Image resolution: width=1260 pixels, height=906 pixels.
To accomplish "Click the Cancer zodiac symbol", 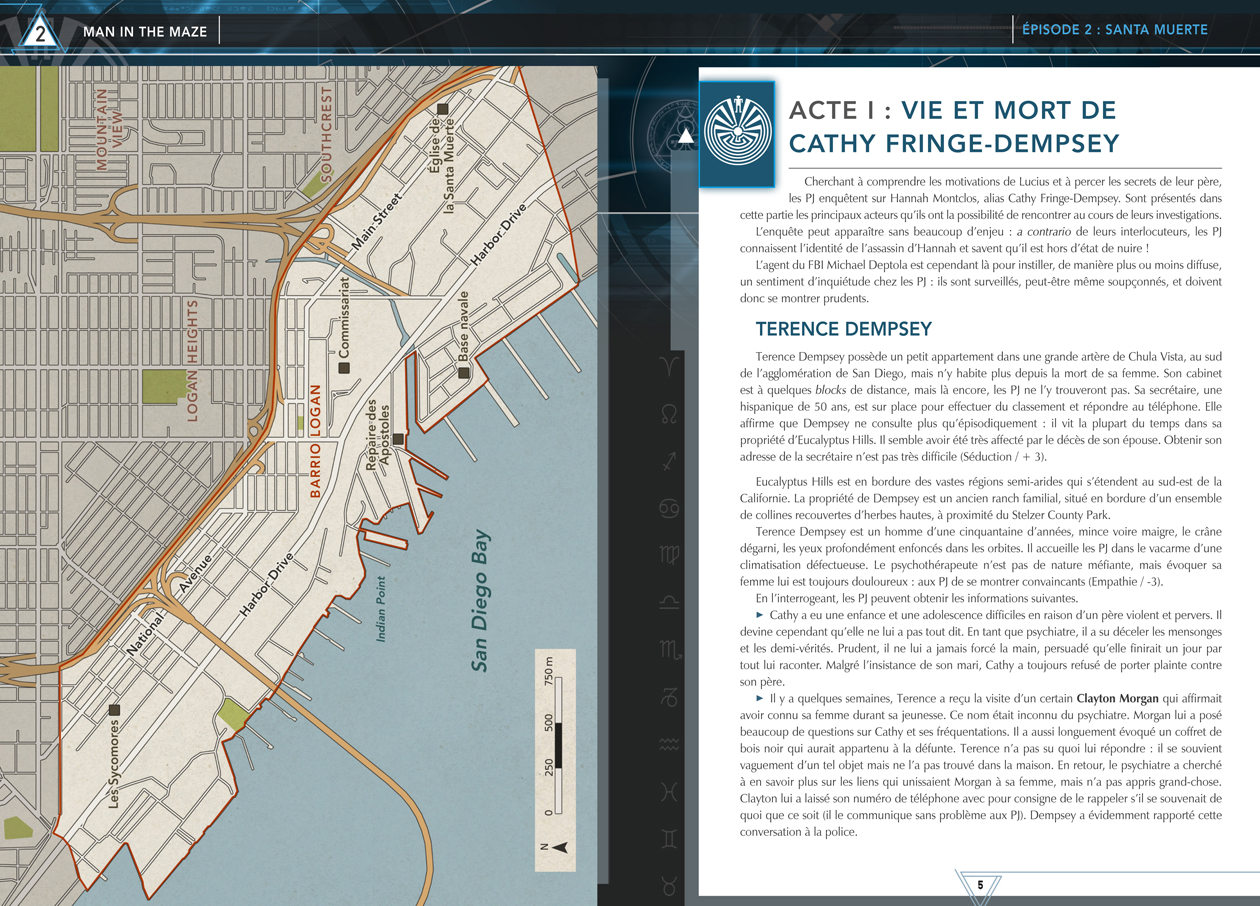I will coord(669,509).
